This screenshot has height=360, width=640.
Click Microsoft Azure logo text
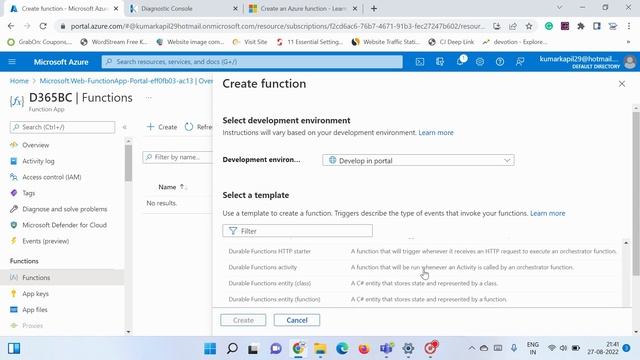pyautogui.click(x=61, y=62)
